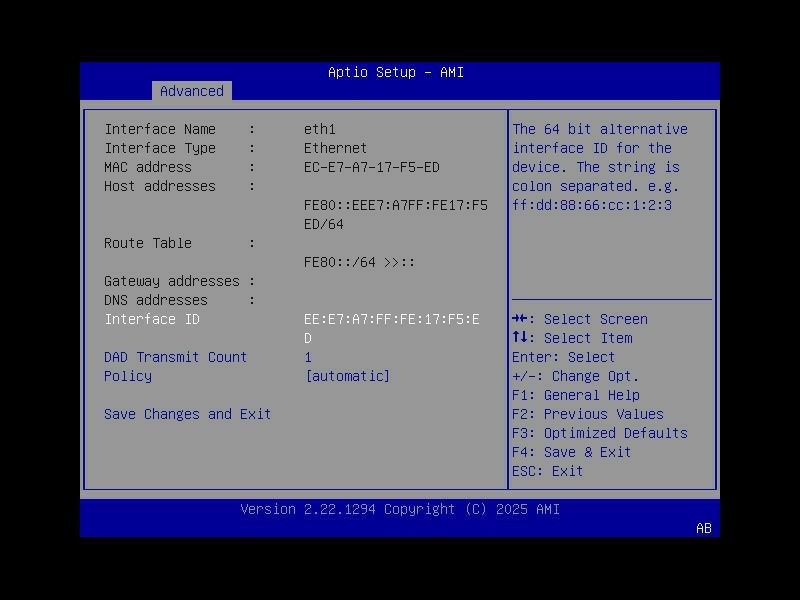
Task: Click the F4: Save & Exit legend entry
Action: coord(571,452)
